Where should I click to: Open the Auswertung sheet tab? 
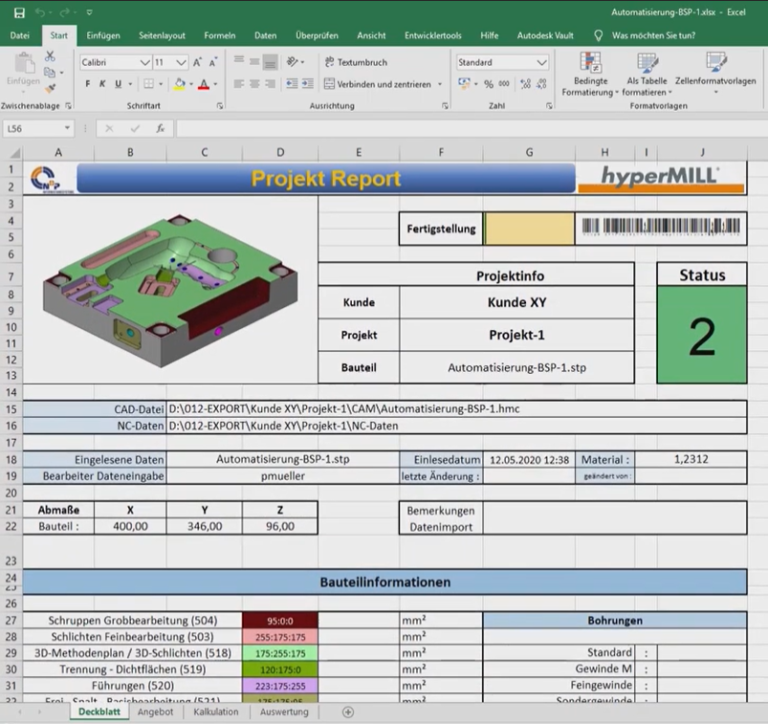284,712
